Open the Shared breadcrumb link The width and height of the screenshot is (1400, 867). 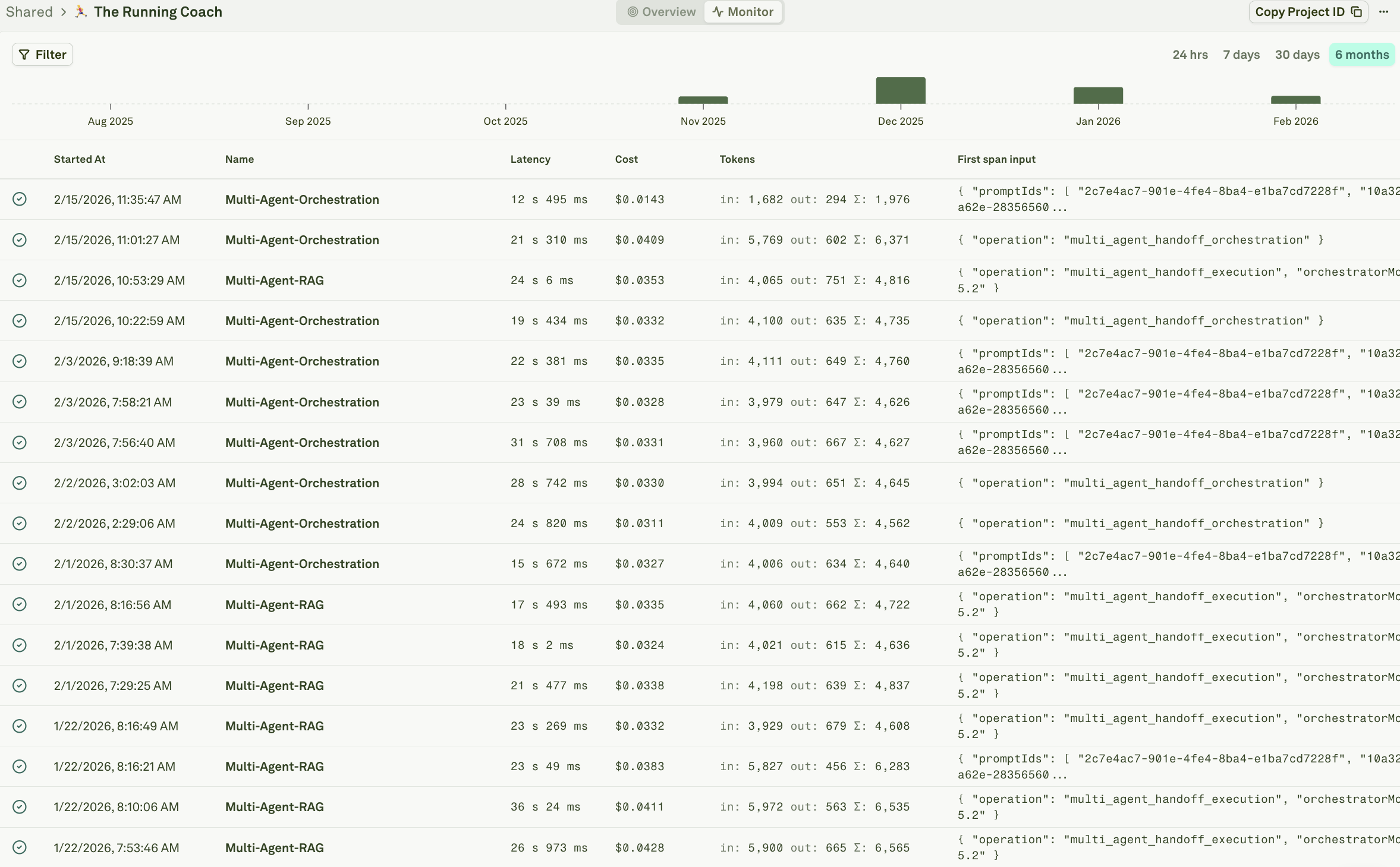[28, 11]
